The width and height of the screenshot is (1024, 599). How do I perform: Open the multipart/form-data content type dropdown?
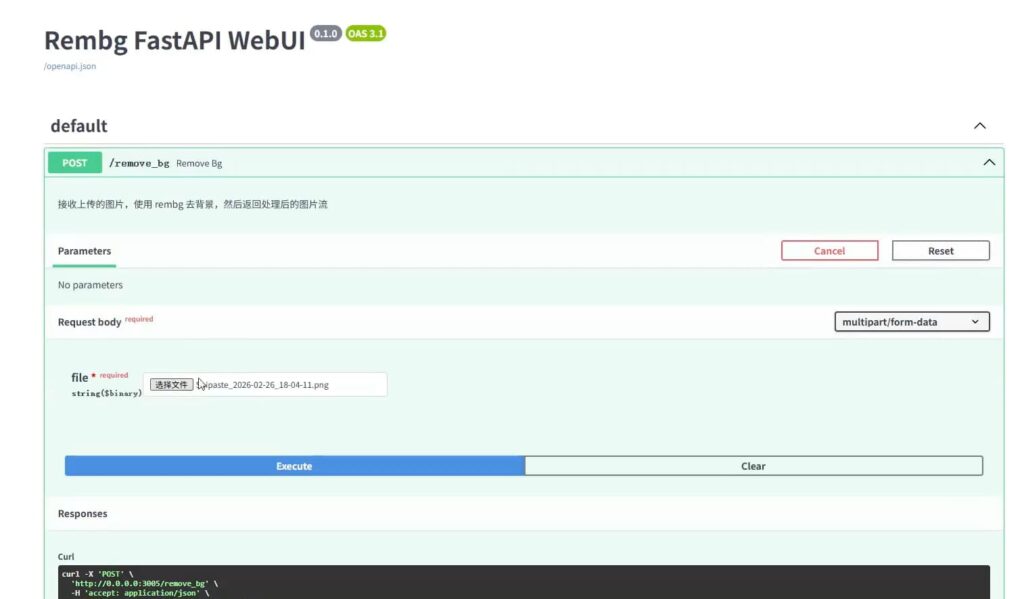[911, 322]
